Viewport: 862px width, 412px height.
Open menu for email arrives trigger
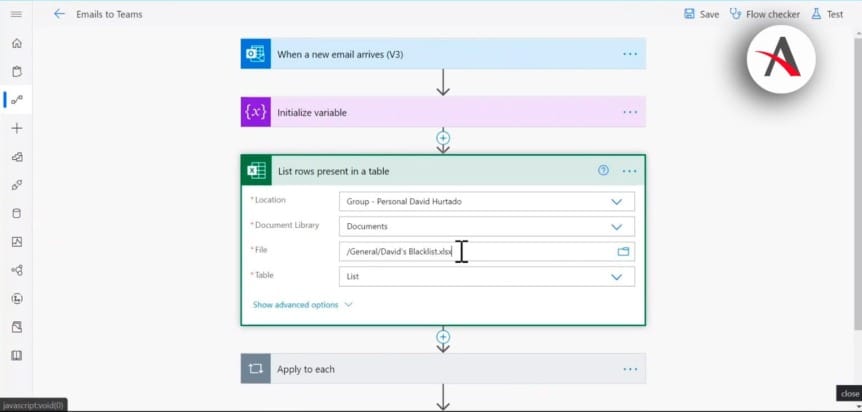point(630,54)
